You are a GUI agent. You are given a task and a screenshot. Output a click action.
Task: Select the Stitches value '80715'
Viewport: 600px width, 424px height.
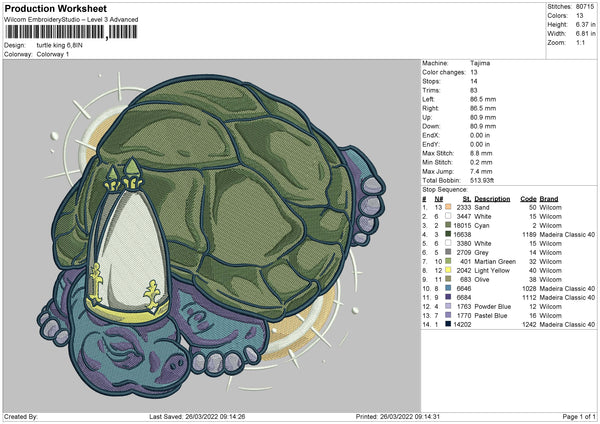tap(585, 7)
